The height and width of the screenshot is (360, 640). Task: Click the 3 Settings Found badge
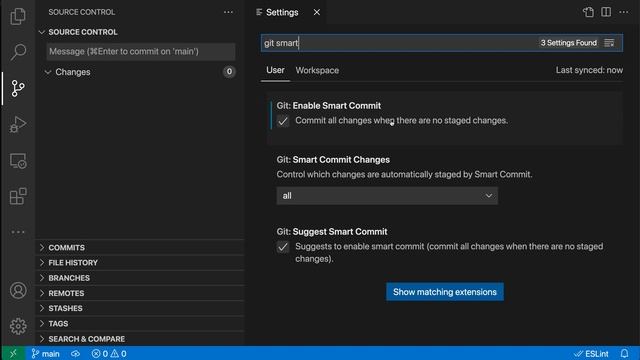569,43
